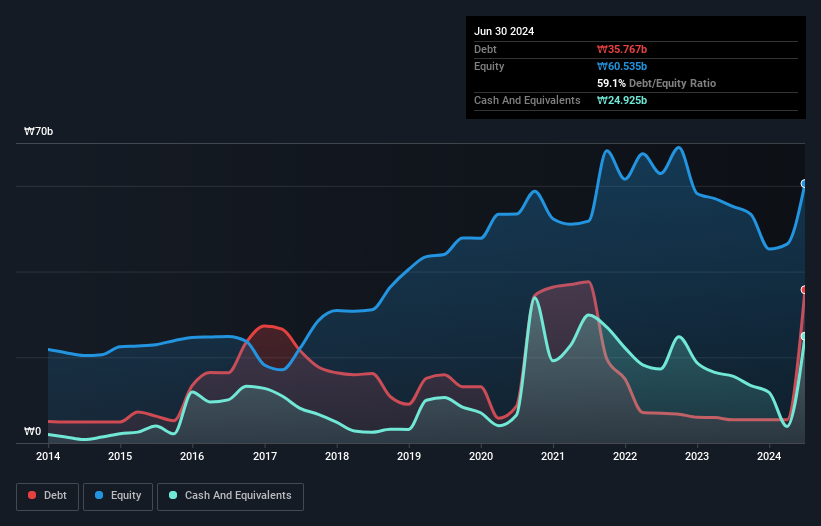Click the 2014 x-axis label
Viewport: 821px width, 526px height.
point(48,456)
